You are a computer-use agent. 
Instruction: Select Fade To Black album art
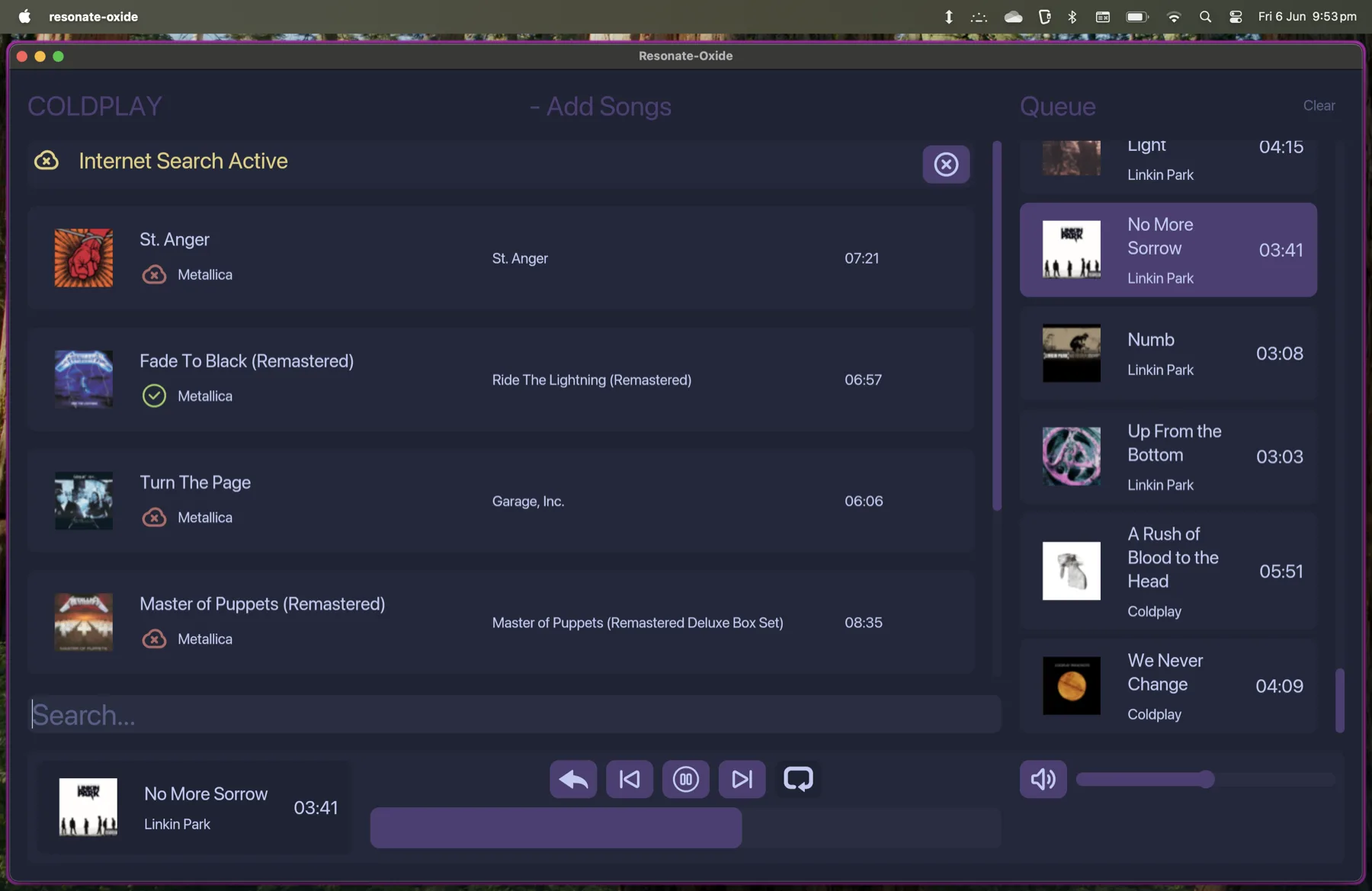pos(84,380)
